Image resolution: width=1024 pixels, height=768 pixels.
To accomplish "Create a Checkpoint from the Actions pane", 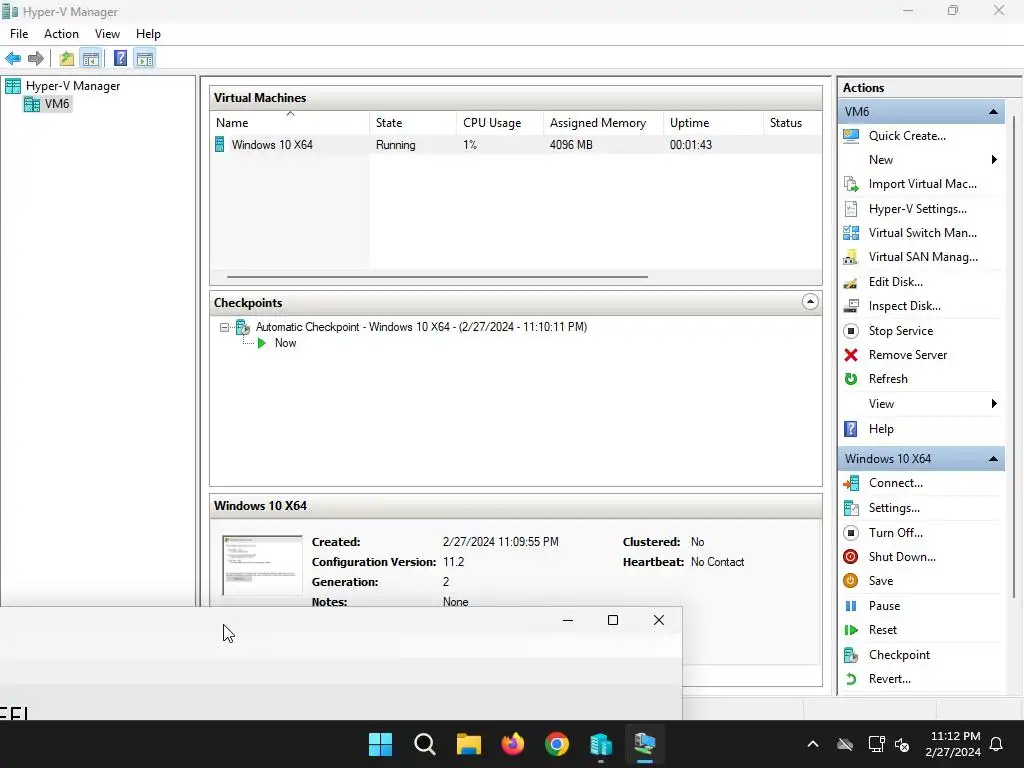I will [899, 655].
